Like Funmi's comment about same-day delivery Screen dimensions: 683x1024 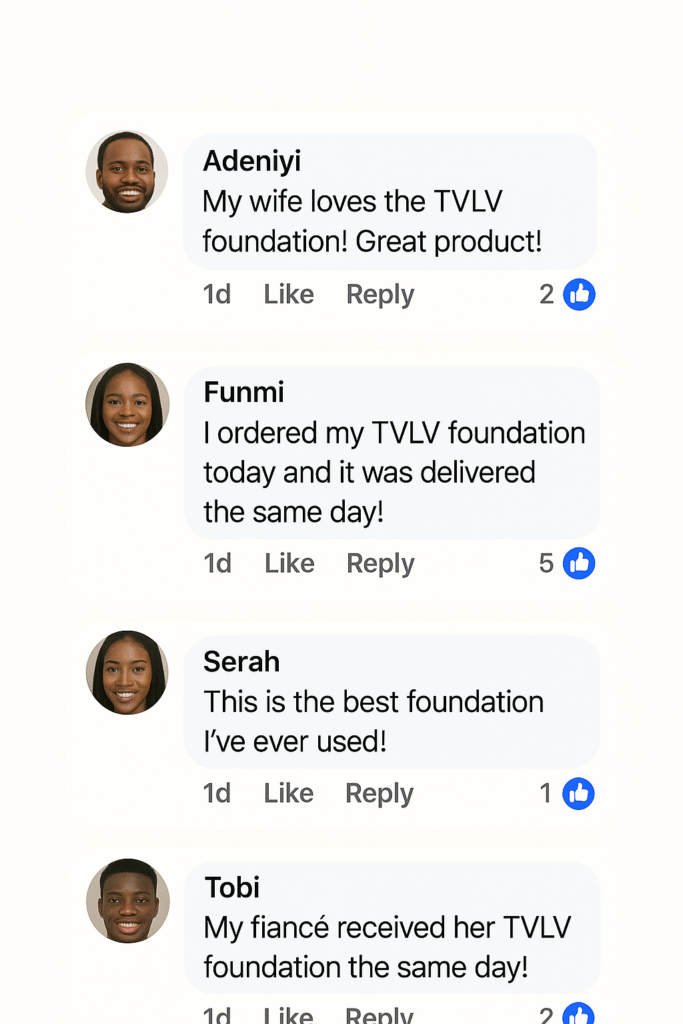tap(289, 563)
